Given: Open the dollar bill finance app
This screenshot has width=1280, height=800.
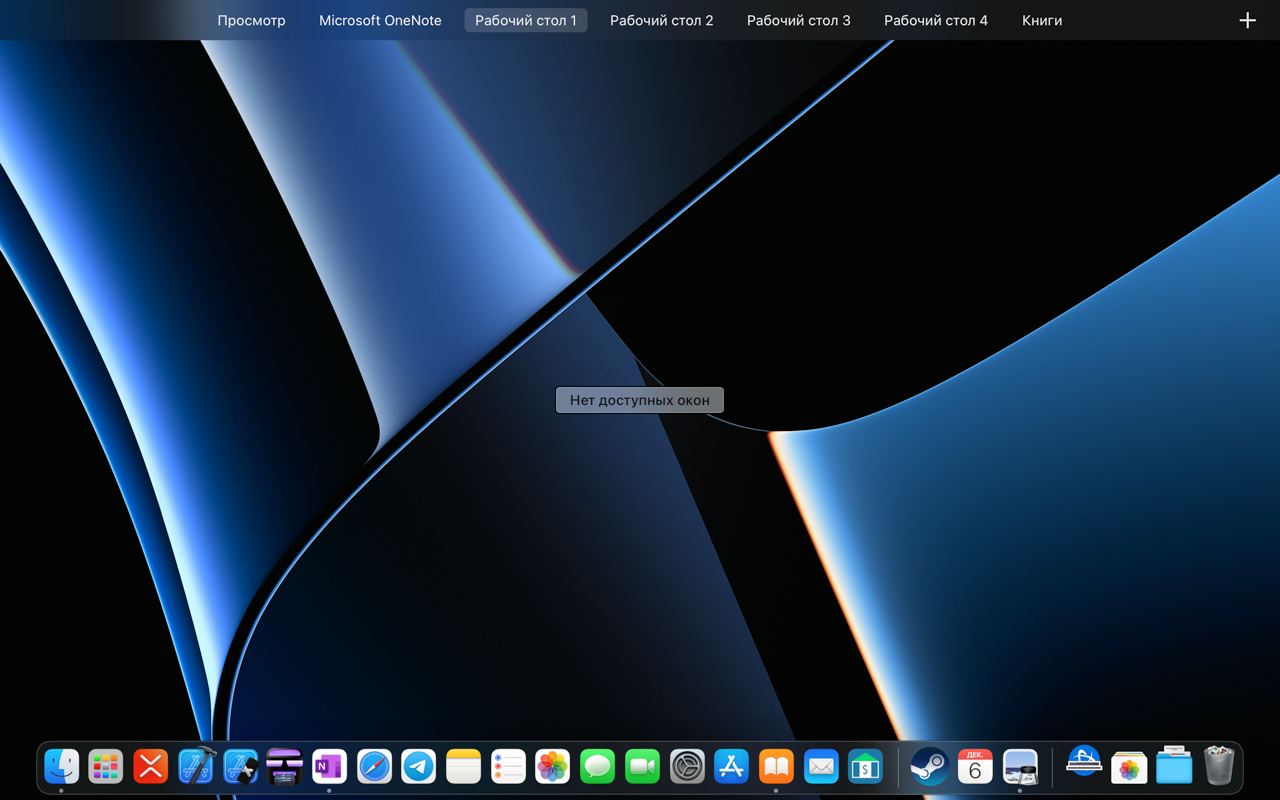Looking at the screenshot, I should (x=866, y=767).
